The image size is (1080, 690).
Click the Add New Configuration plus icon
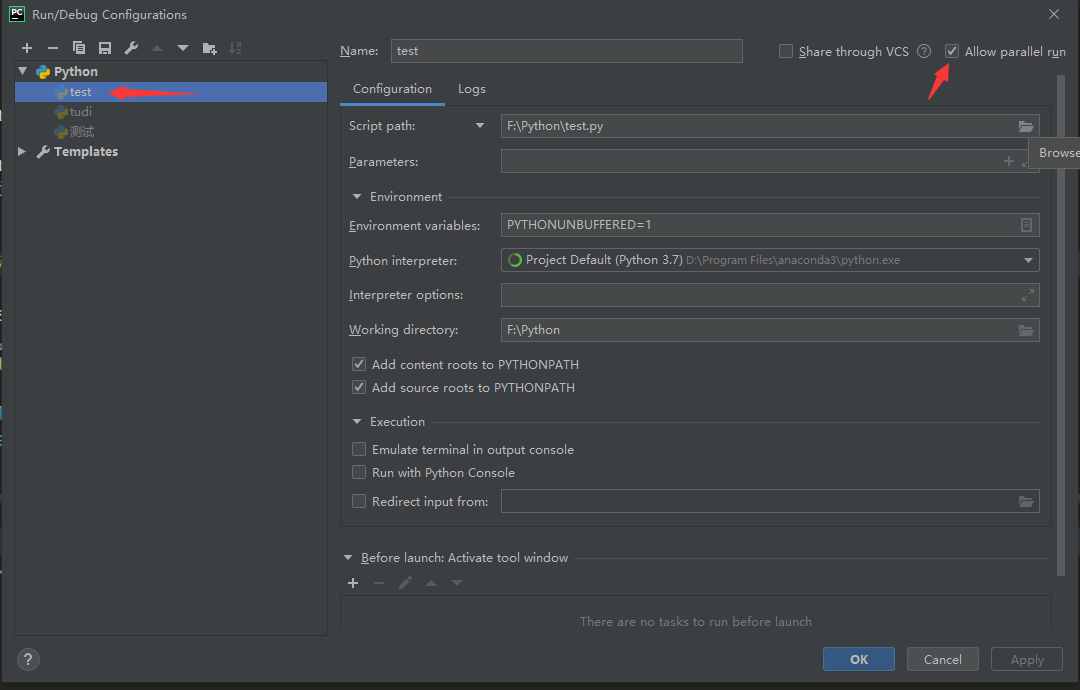27,48
